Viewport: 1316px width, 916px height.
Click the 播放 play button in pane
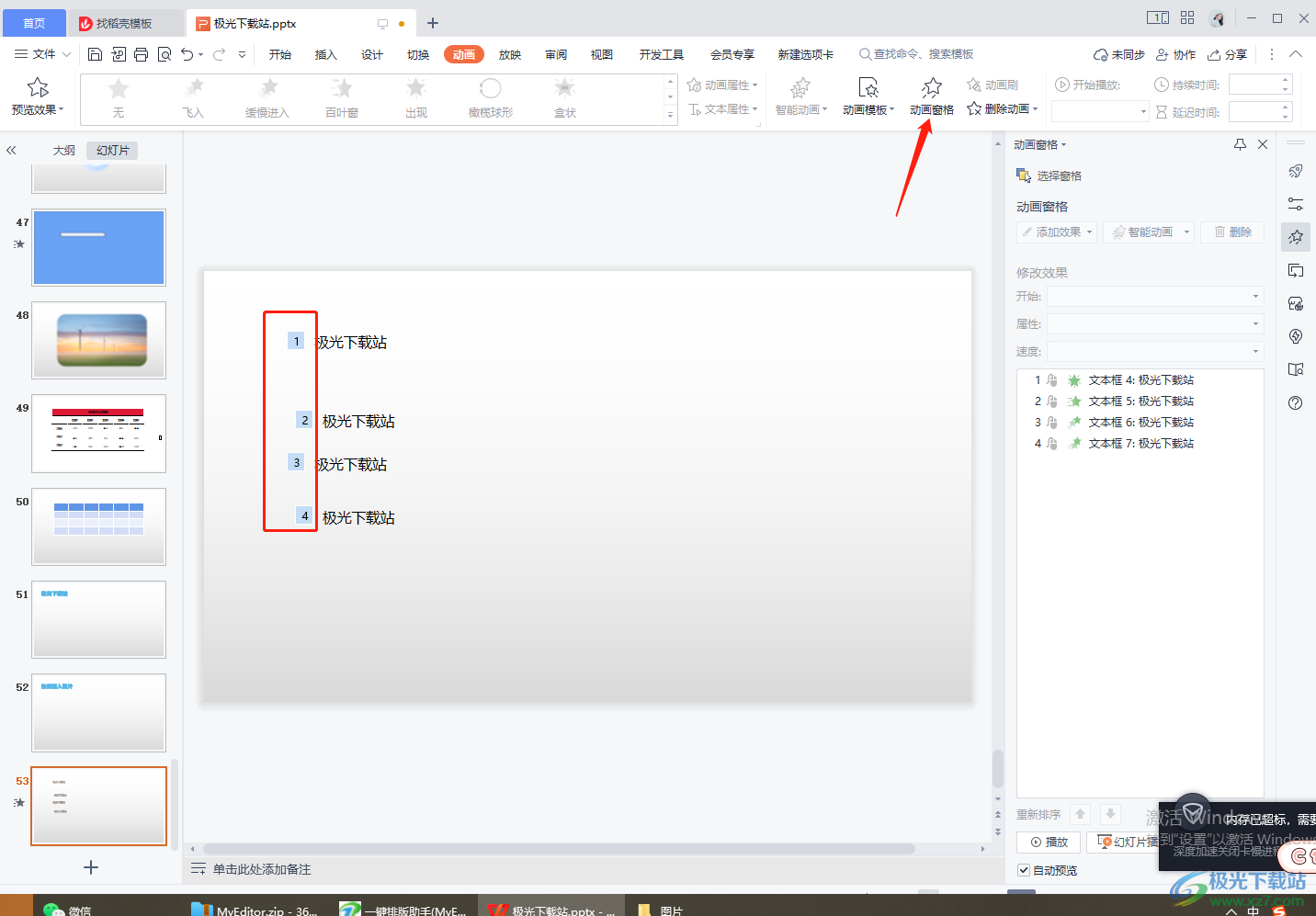pos(1049,842)
